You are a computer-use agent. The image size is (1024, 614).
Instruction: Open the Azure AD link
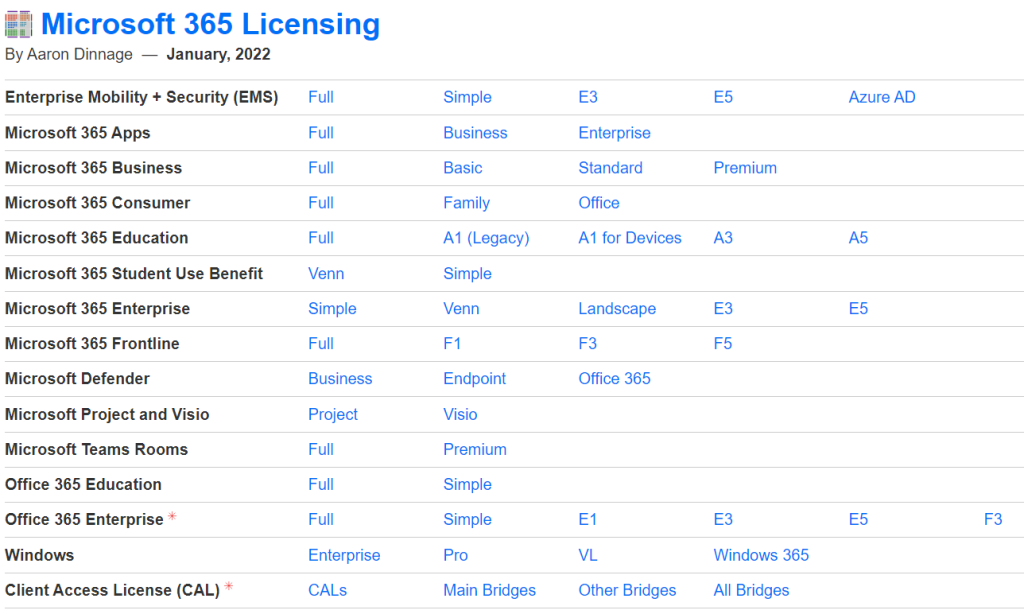pyautogui.click(x=882, y=97)
